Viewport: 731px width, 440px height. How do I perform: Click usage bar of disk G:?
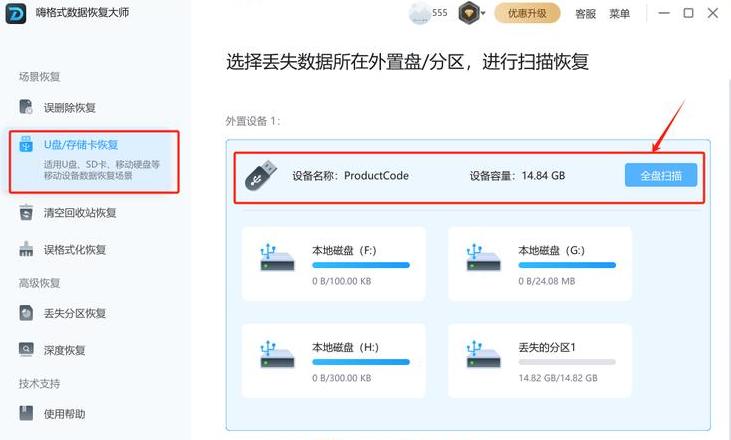tap(567, 265)
